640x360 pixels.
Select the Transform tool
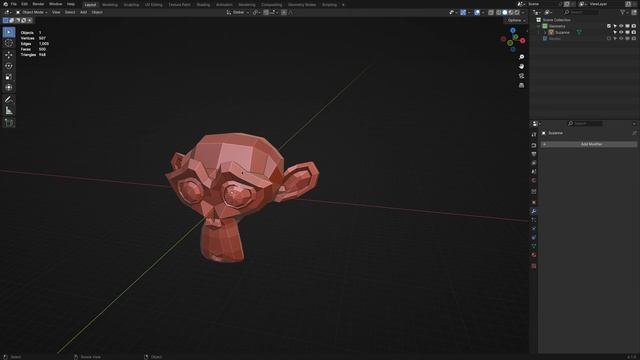[x=9, y=87]
